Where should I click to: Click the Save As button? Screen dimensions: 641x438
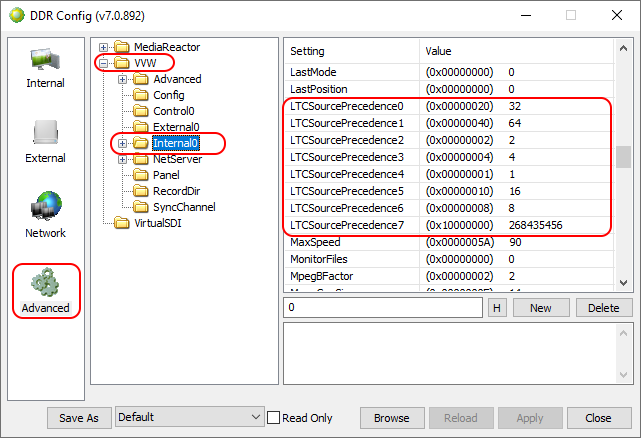(79, 418)
